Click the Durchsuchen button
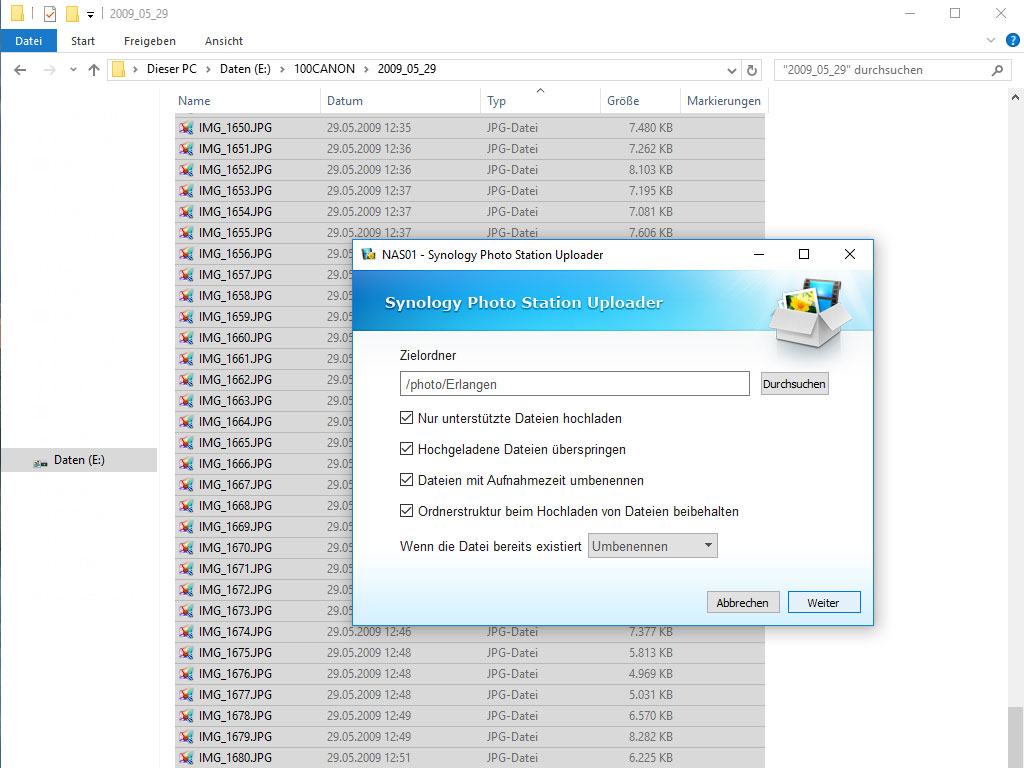Image resolution: width=1024 pixels, height=768 pixels. click(794, 384)
